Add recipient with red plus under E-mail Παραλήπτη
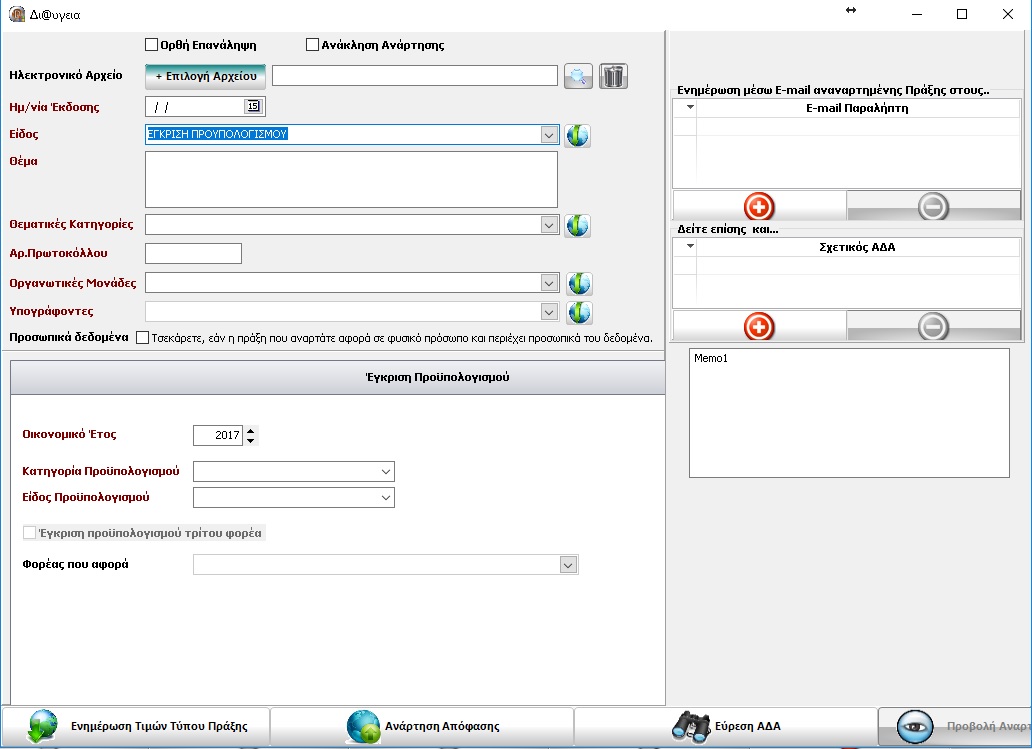The image size is (1032, 749). click(759, 206)
